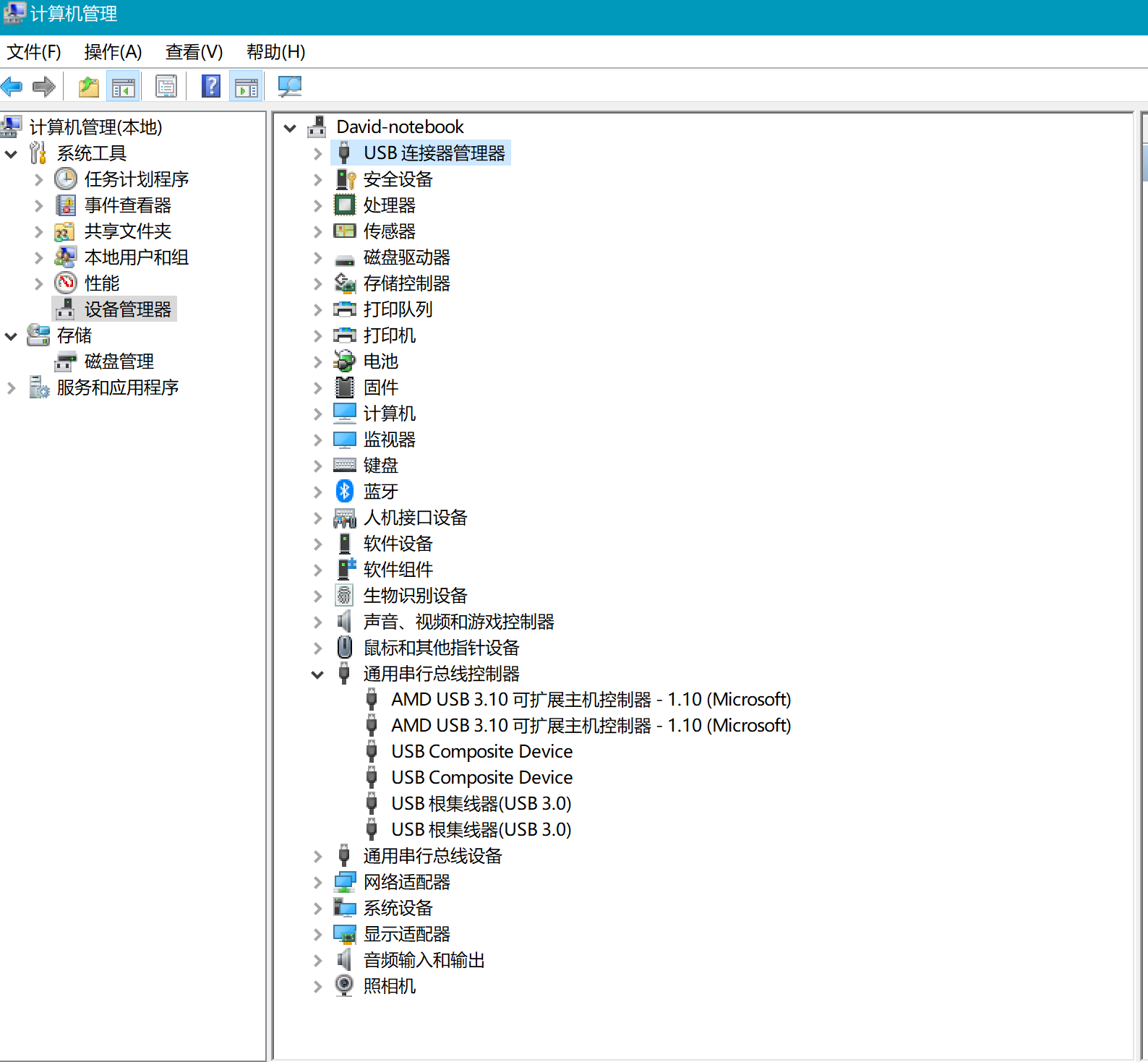Select the 软件设备 category

pyautogui.click(x=398, y=544)
